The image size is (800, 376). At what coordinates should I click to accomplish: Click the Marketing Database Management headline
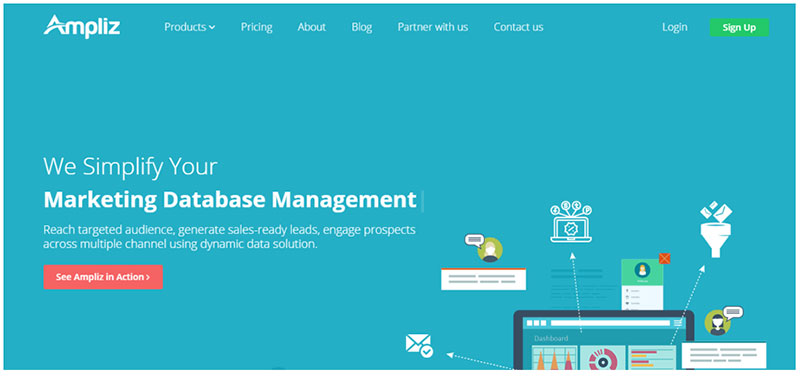coord(230,200)
